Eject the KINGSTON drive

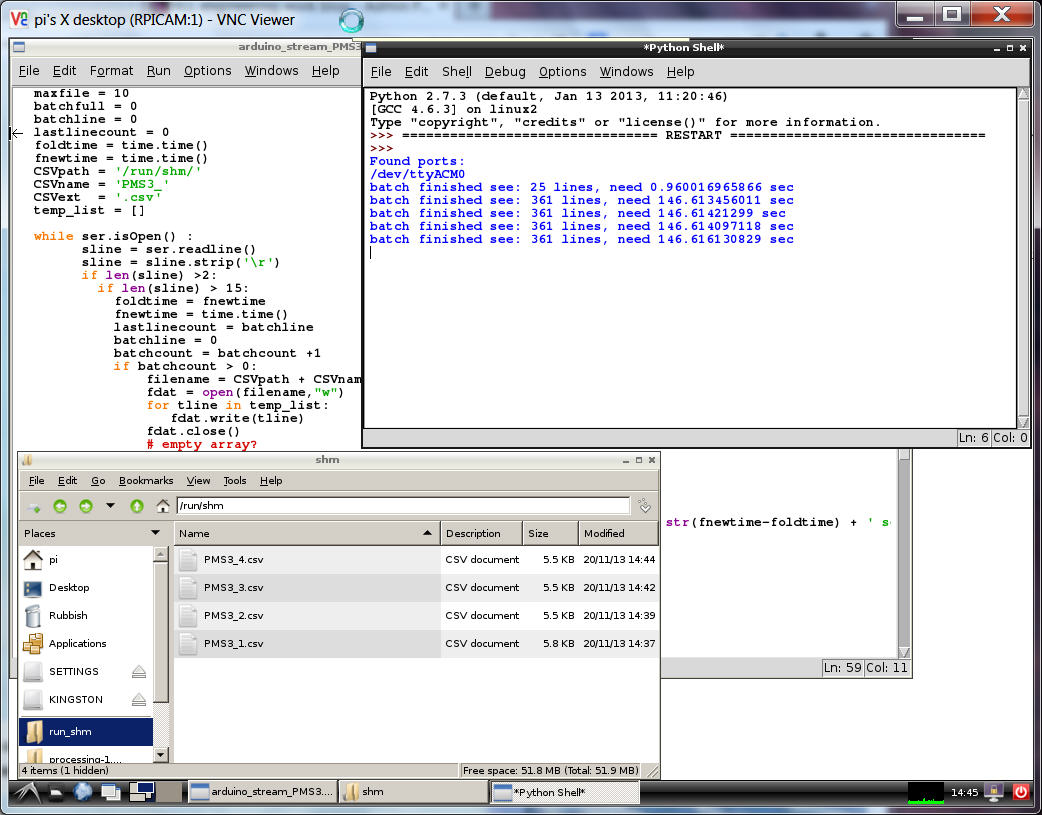click(139, 699)
